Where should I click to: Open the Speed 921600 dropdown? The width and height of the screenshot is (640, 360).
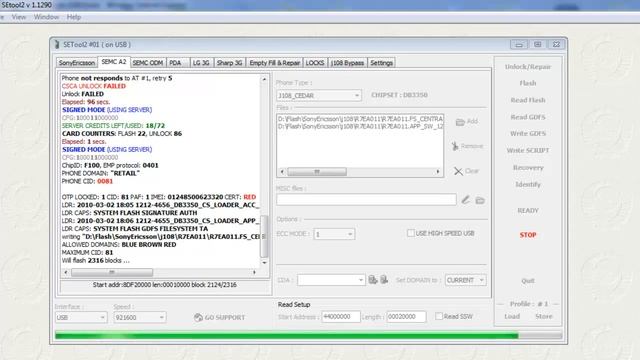coord(139,318)
